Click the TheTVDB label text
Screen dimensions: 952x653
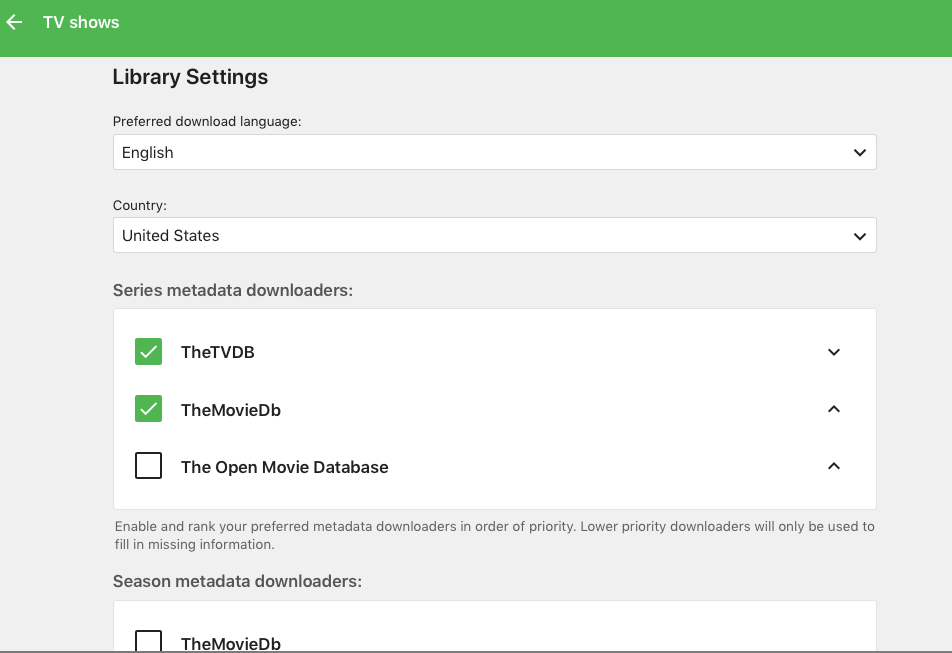pyautogui.click(x=217, y=352)
